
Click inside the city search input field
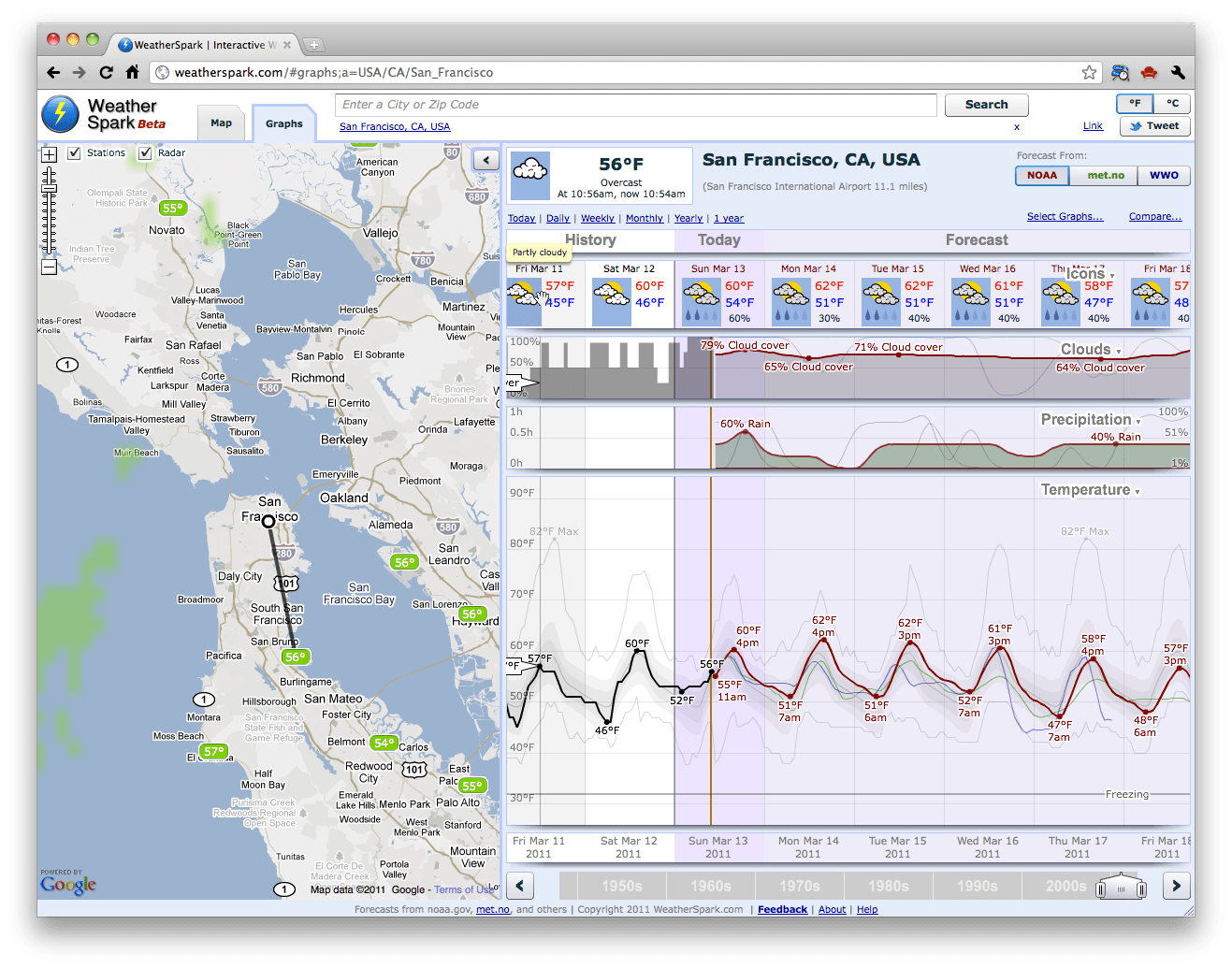(x=636, y=105)
